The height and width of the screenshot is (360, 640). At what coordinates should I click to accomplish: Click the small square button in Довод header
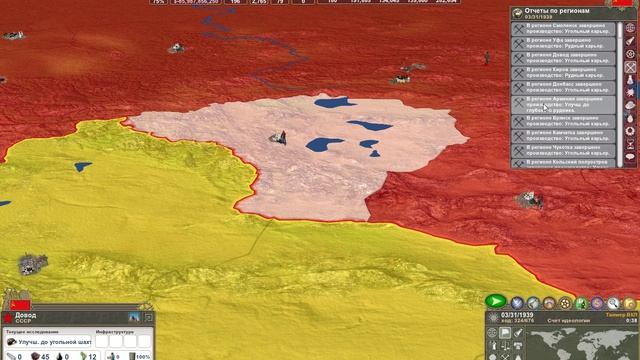148,318
